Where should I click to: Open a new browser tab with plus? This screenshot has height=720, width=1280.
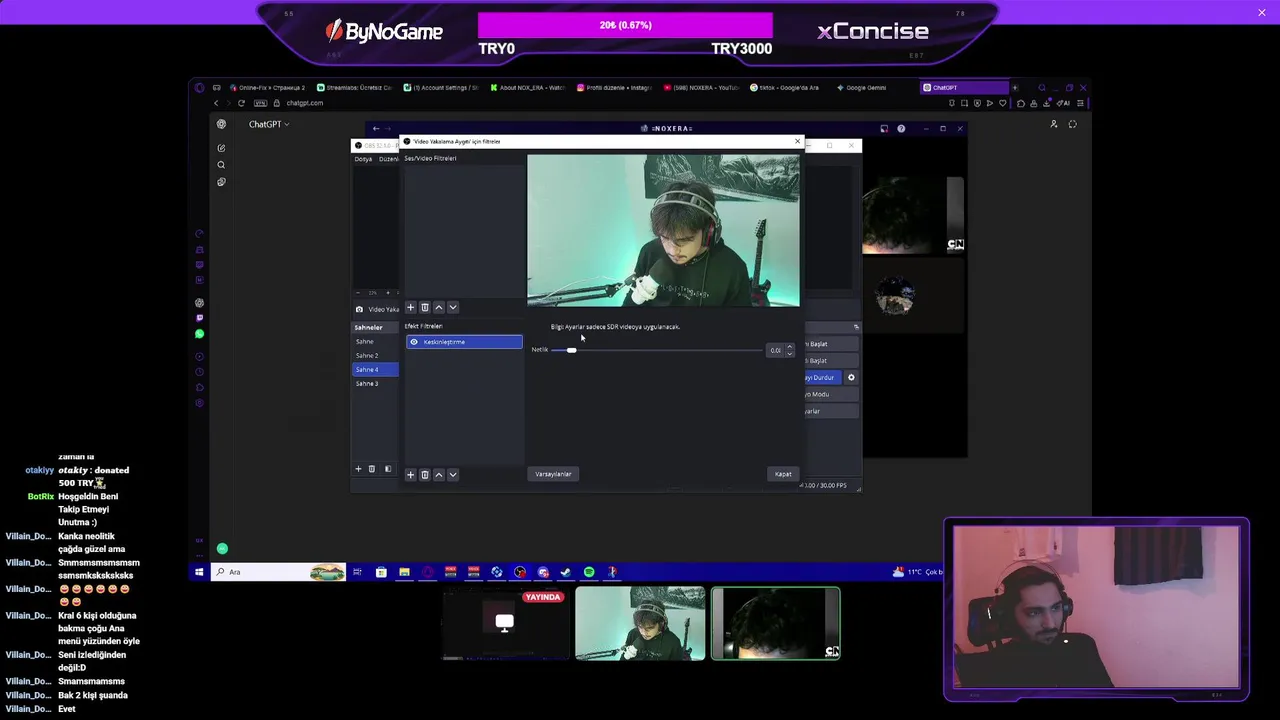coord(1015,87)
